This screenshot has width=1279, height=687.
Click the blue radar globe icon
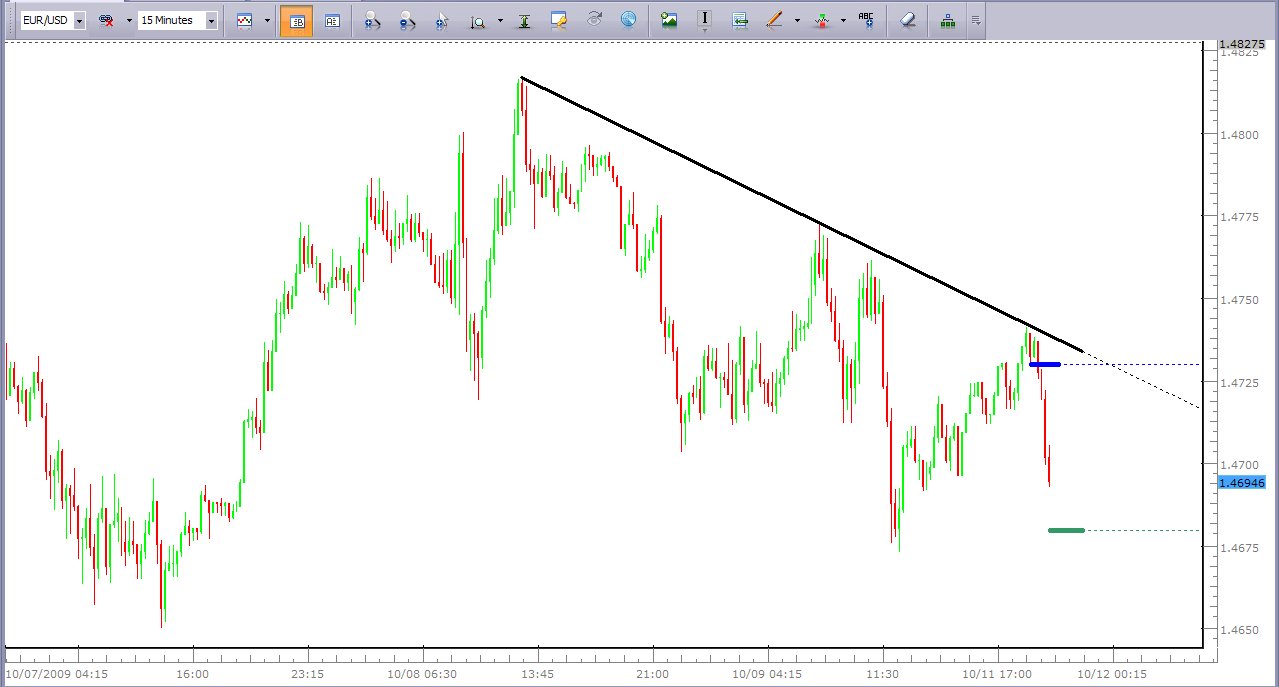[x=628, y=20]
